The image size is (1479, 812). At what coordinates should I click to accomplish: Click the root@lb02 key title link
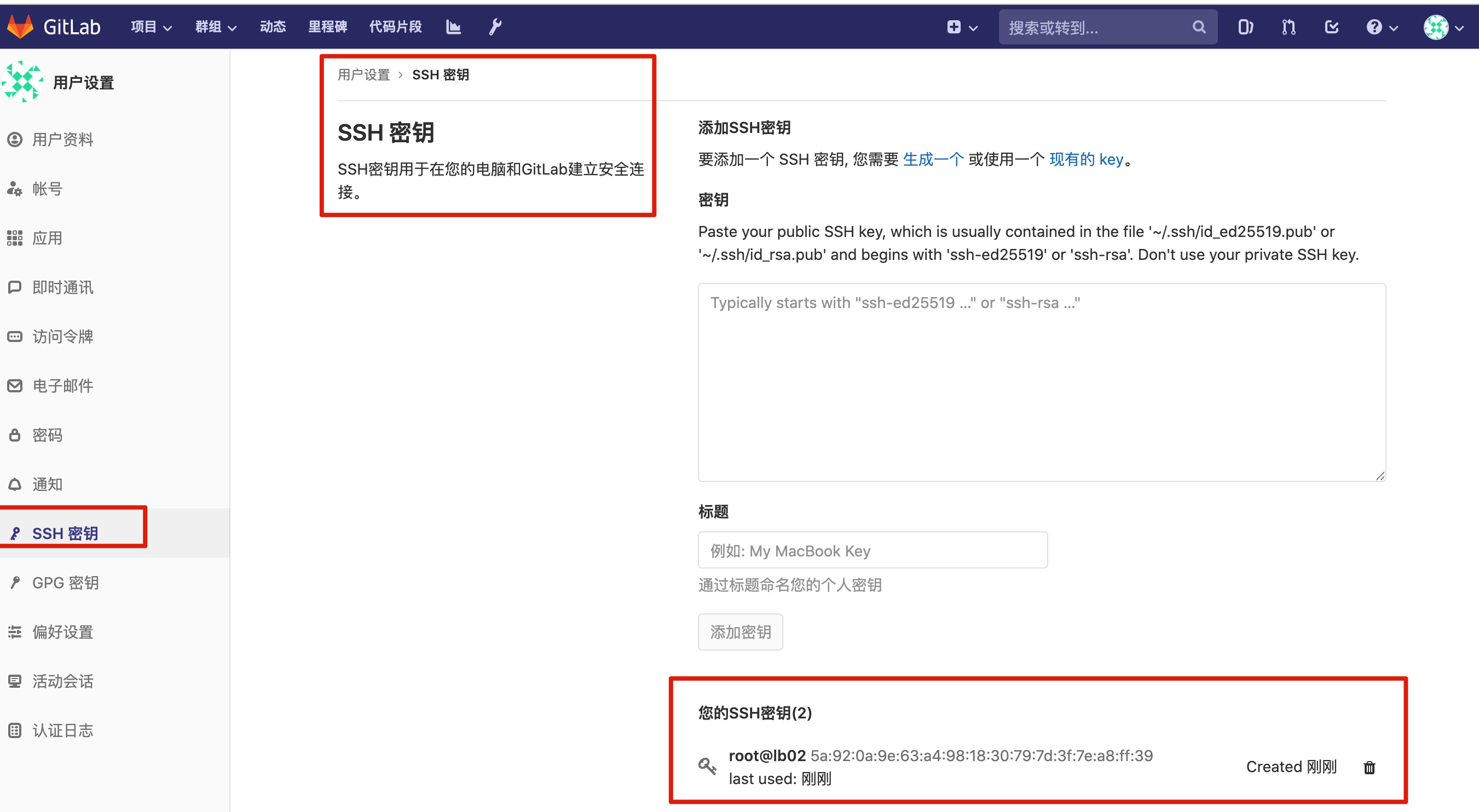pos(767,756)
